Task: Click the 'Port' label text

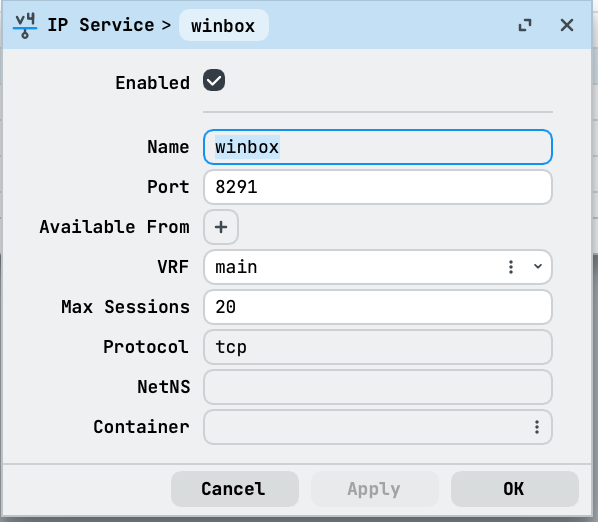Action: point(168,187)
